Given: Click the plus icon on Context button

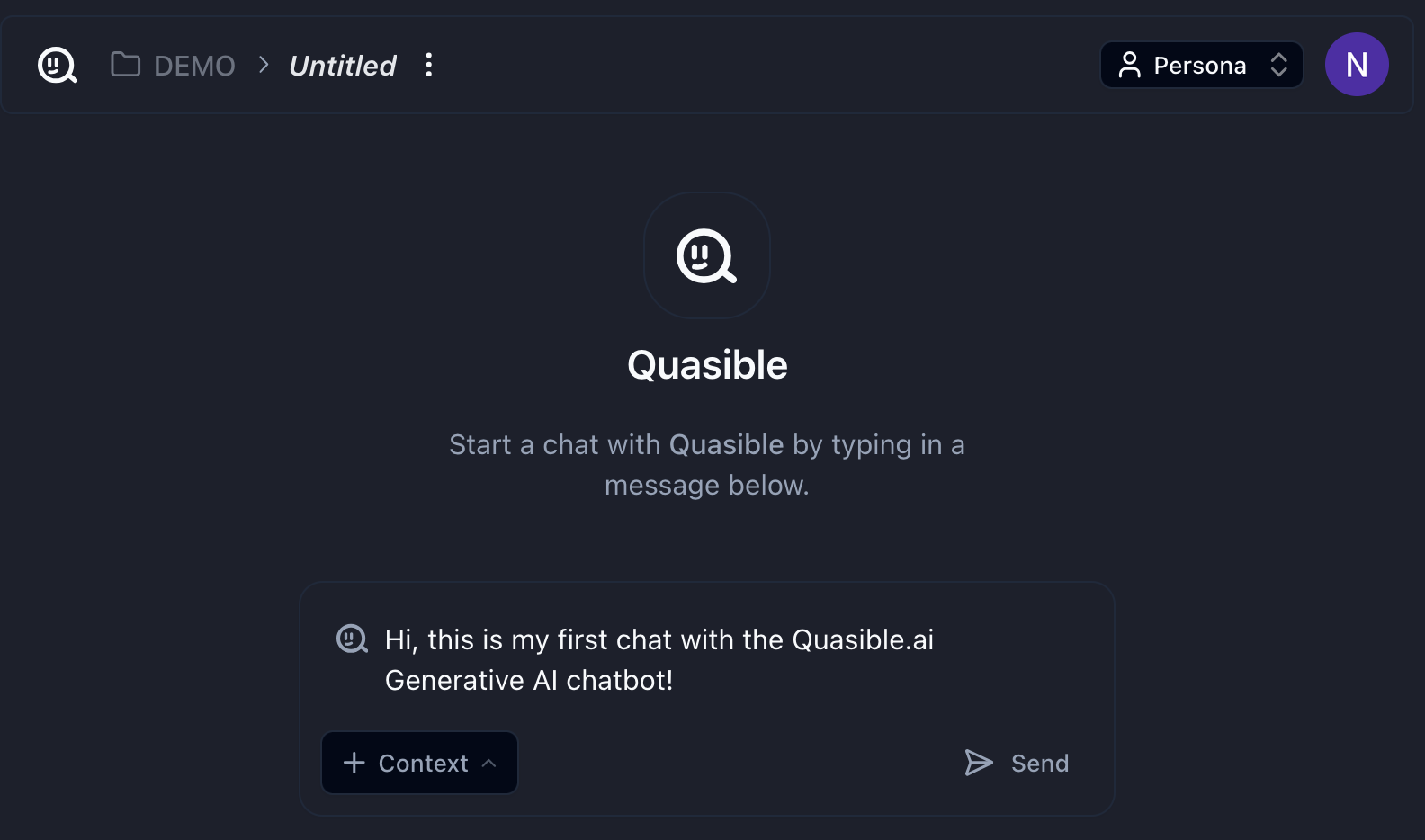Looking at the screenshot, I should (354, 763).
